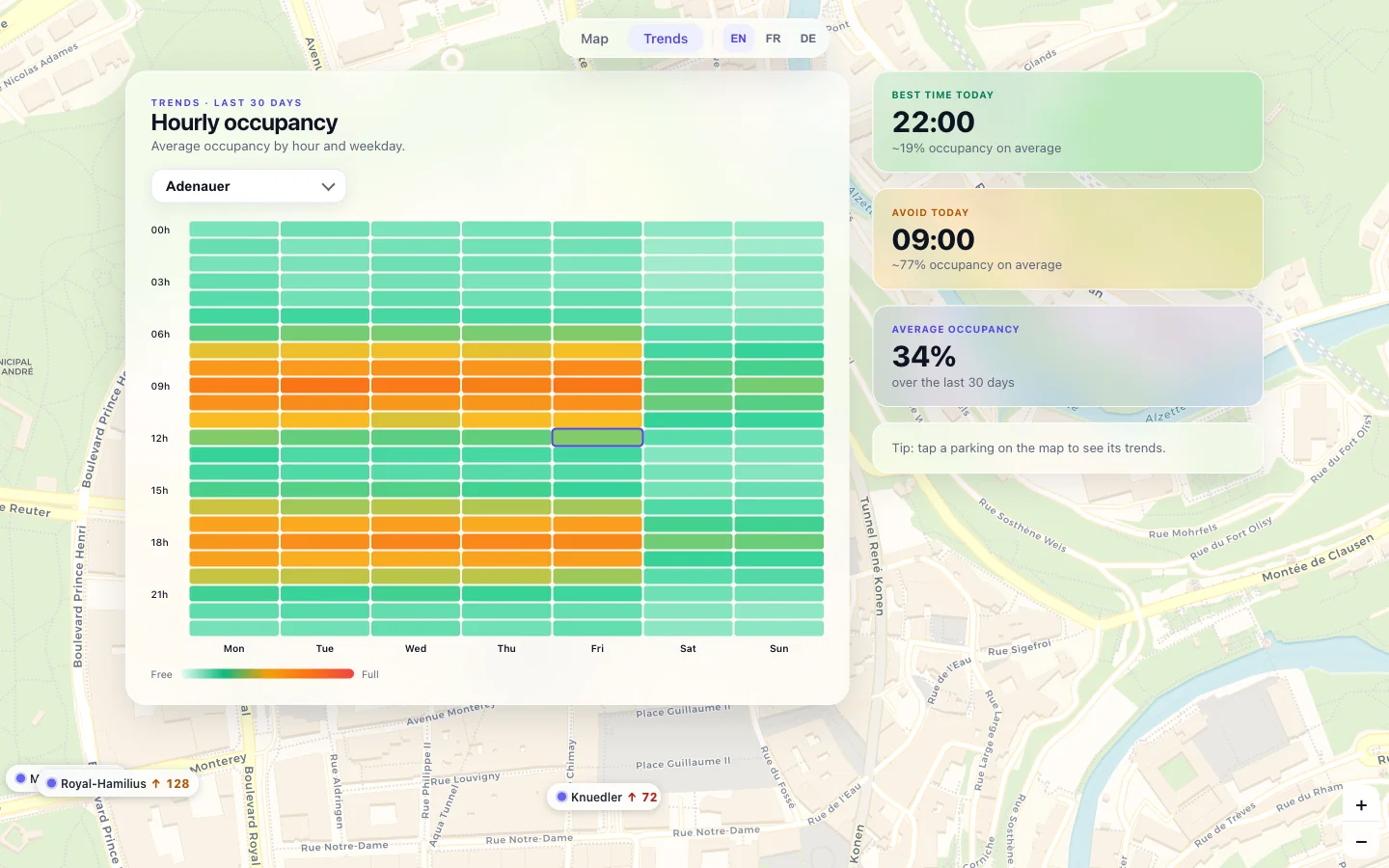Select the highlighted Friday 12h heatmap cell
The height and width of the screenshot is (868, 1389).
pos(597,437)
